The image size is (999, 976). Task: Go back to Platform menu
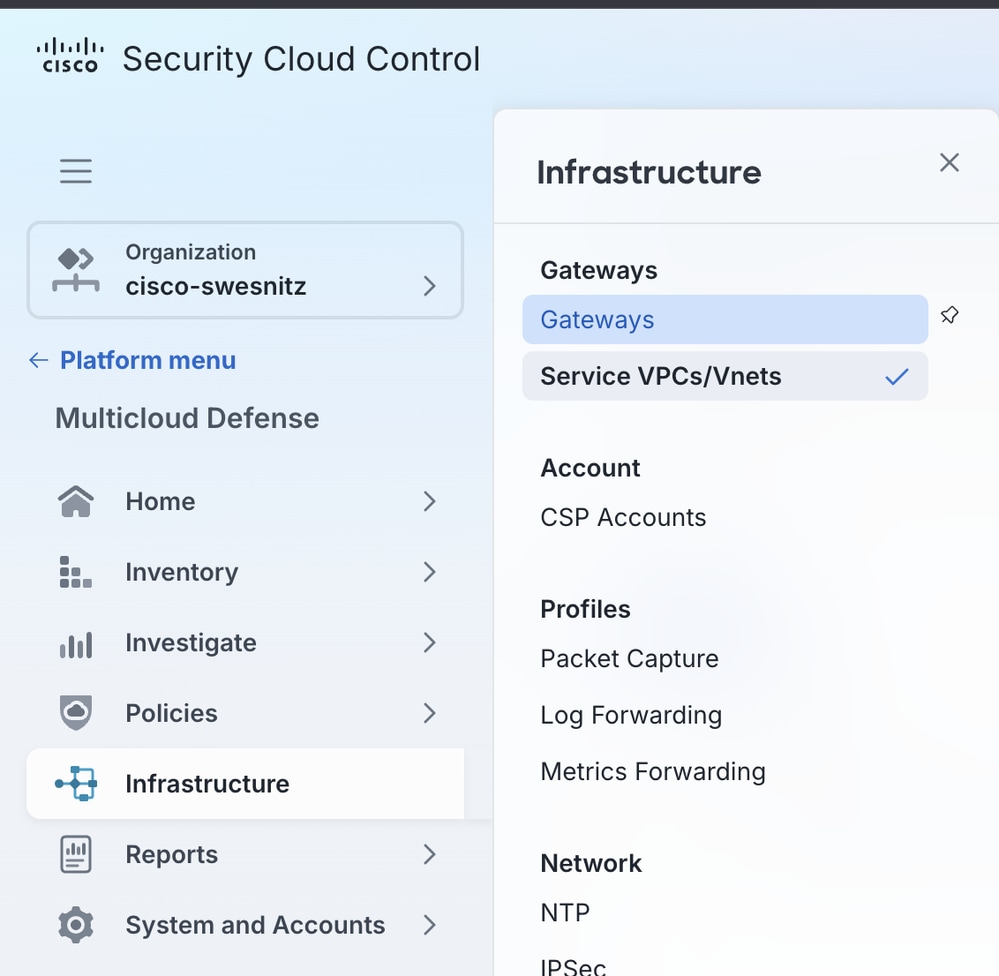148,361
